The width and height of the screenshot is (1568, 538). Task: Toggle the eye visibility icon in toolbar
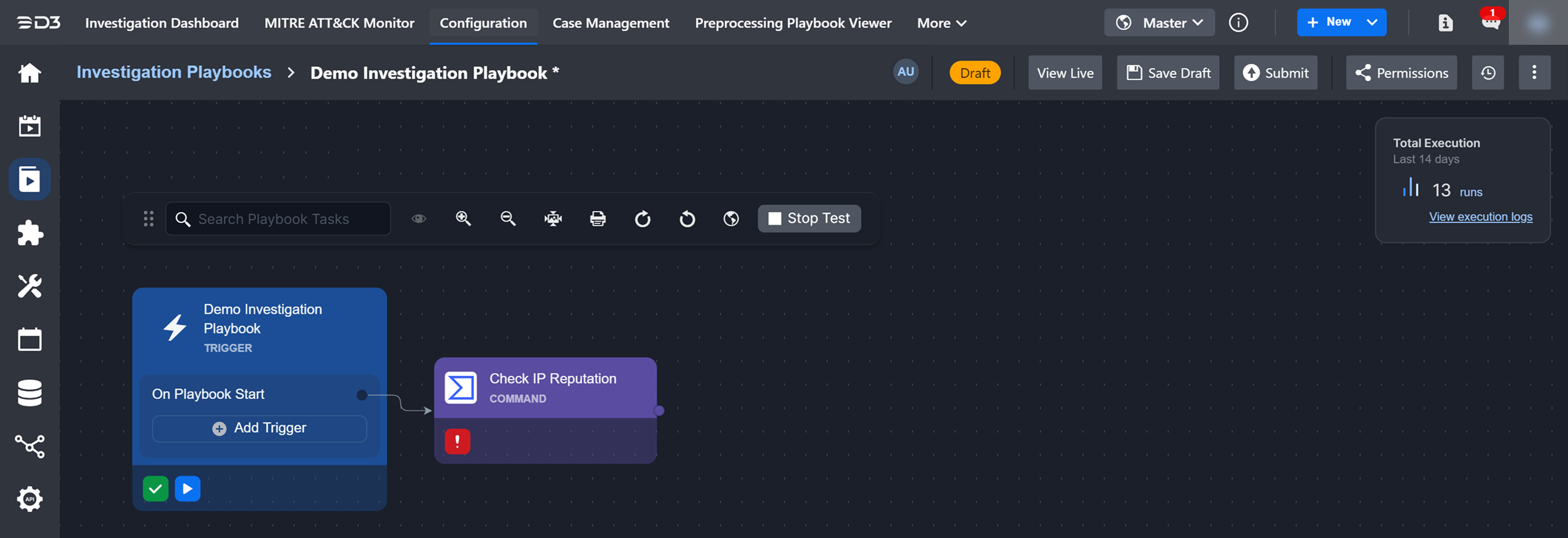click(x=419, y=219)
